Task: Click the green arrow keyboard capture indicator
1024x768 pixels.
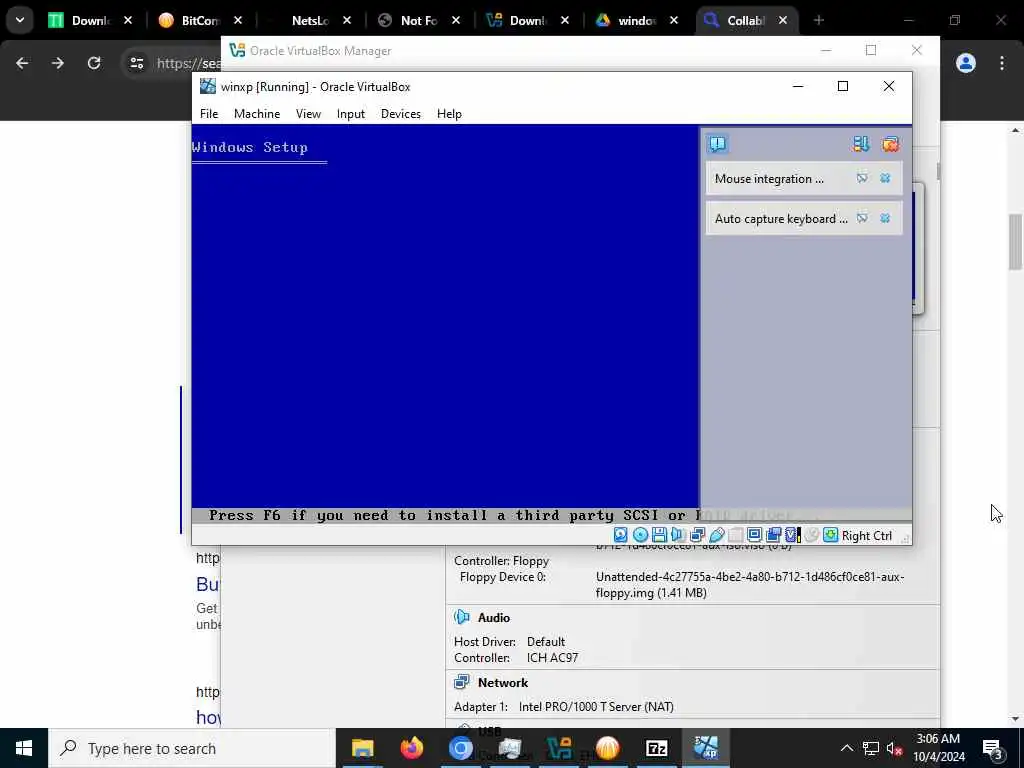Action: (830, 536)
